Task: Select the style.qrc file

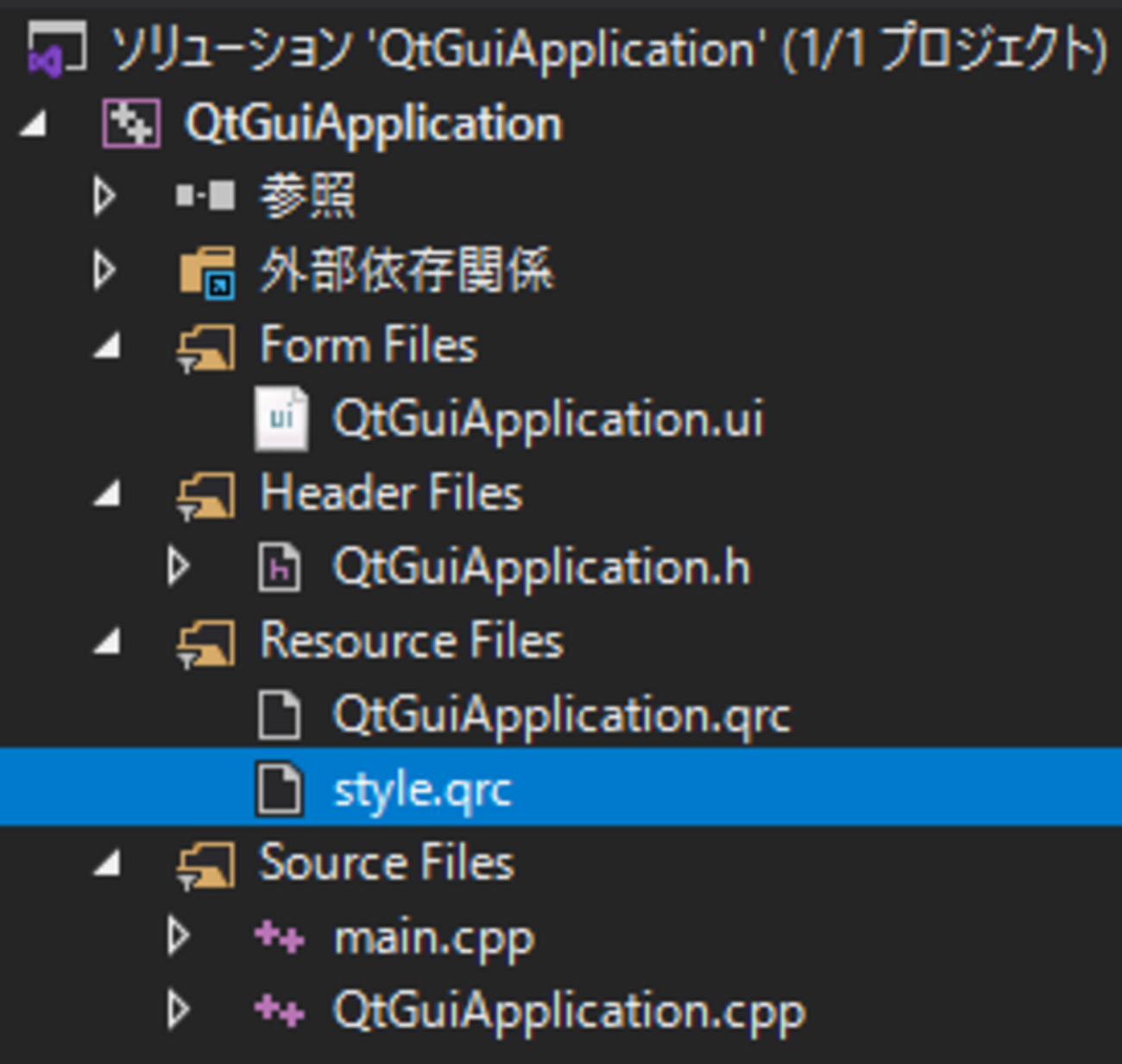Action: click(x=422, y=790)
